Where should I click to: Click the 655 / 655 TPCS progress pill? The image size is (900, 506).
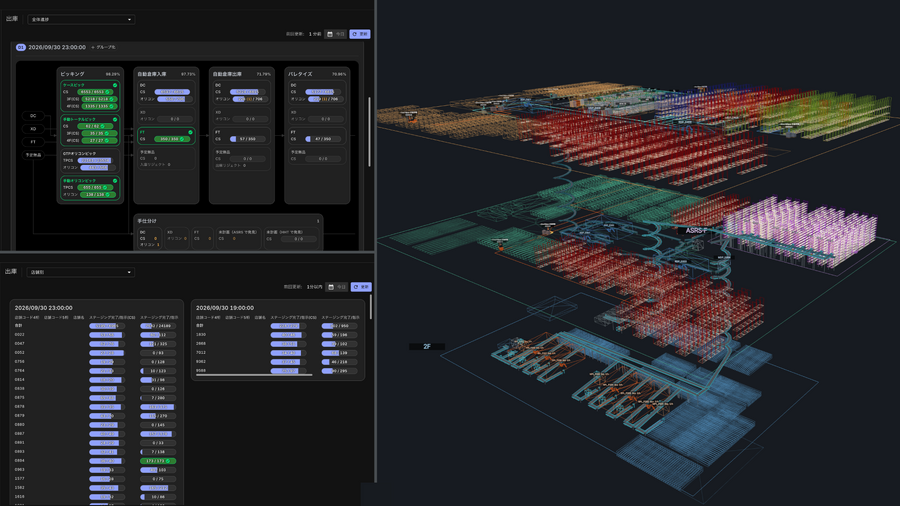tap(96, 188)
